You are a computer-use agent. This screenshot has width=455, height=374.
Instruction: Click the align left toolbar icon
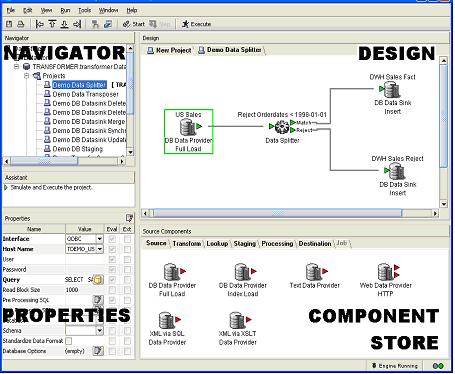click(x=39, y=24)
